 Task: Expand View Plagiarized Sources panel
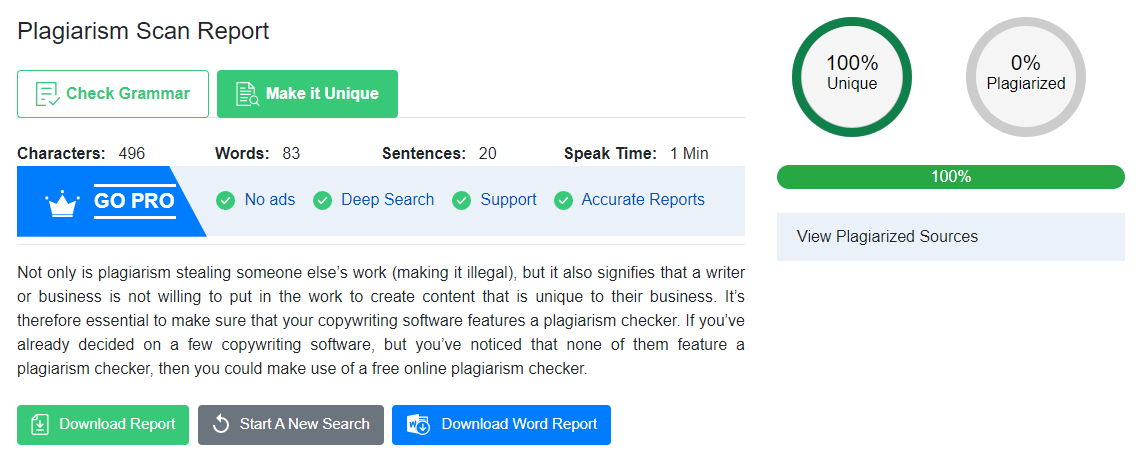pos(950,237)
